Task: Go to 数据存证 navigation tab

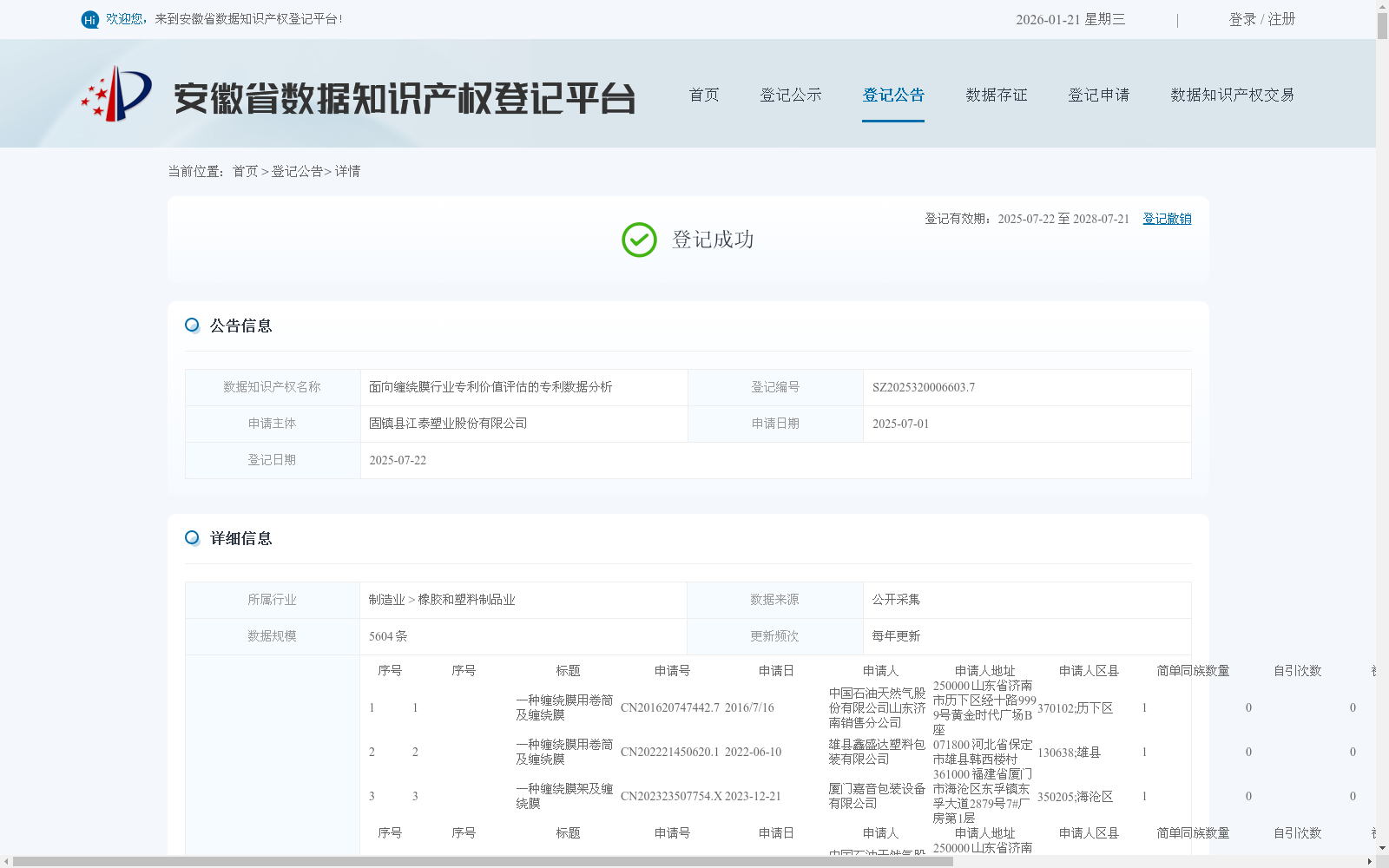Action: coord(997,95)
